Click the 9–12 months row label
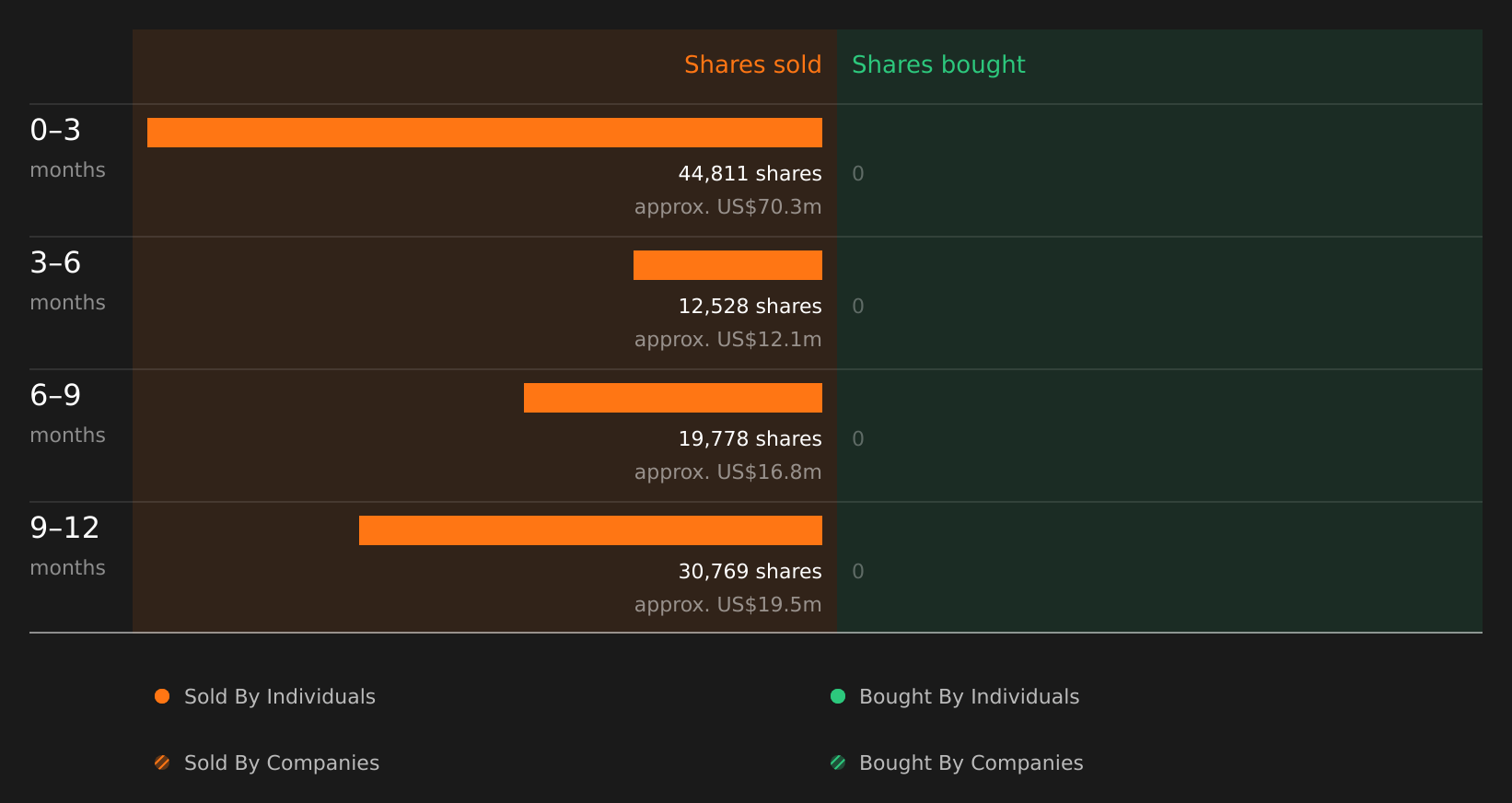The width and height of the screenshot is (1512, 803). pos(67,546)
